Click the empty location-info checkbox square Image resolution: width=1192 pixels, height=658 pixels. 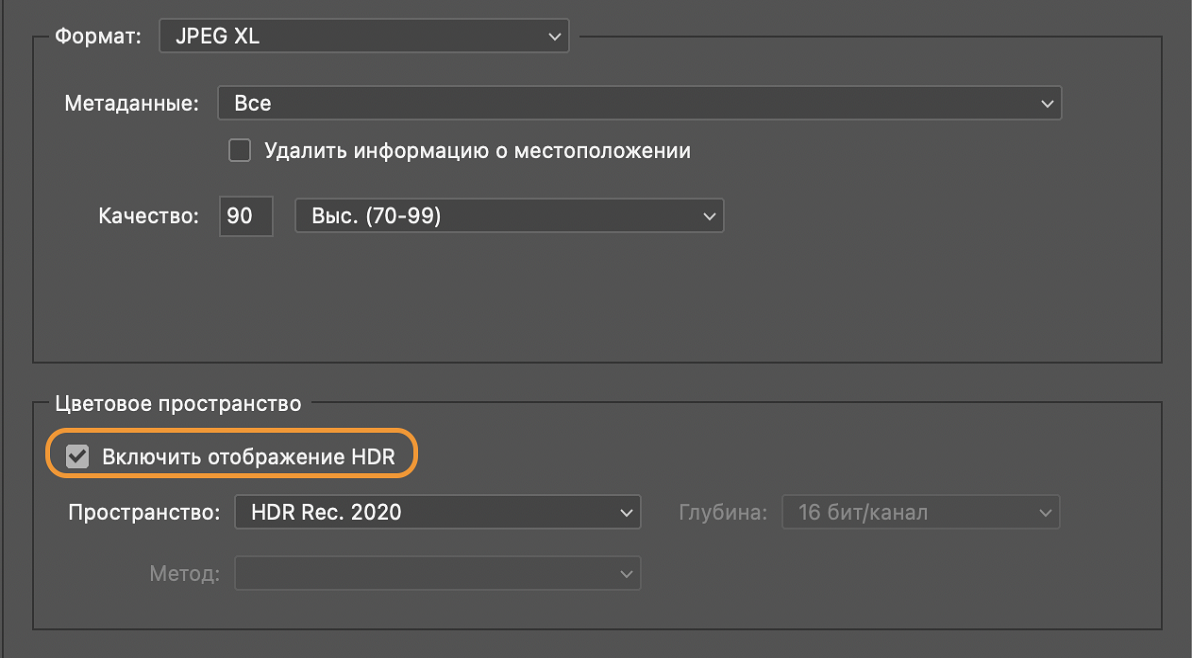[239, 150]
